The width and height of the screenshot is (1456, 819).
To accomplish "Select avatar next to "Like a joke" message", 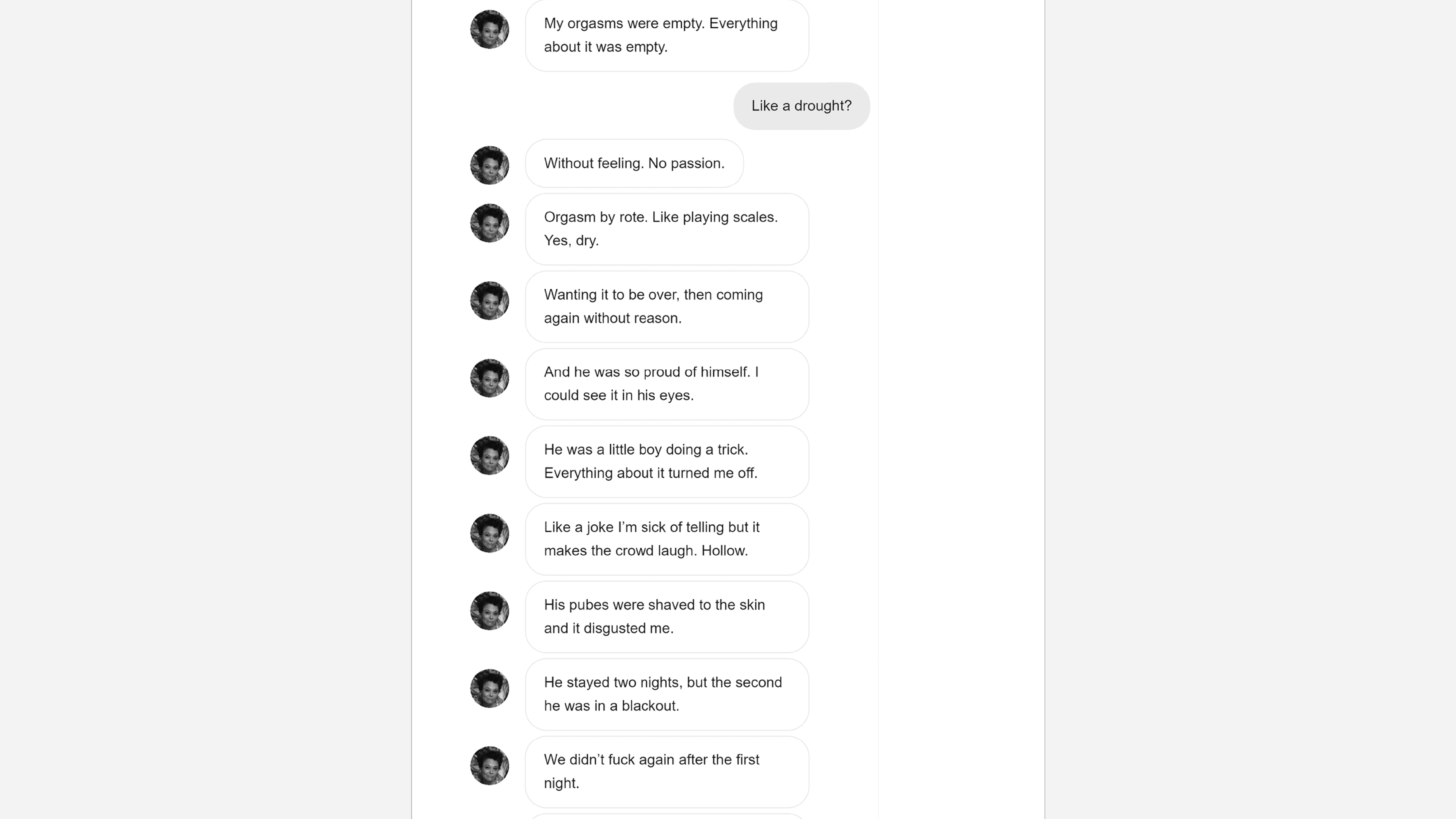I will pos(490,533).
